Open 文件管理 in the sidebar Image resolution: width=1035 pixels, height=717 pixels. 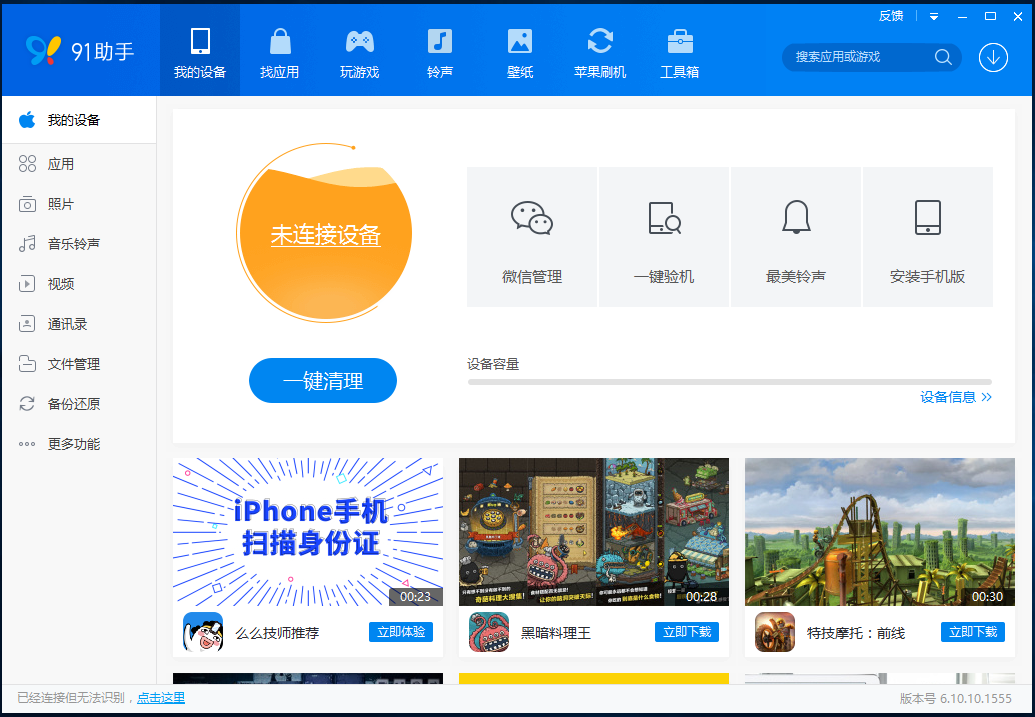click(79, 364)
